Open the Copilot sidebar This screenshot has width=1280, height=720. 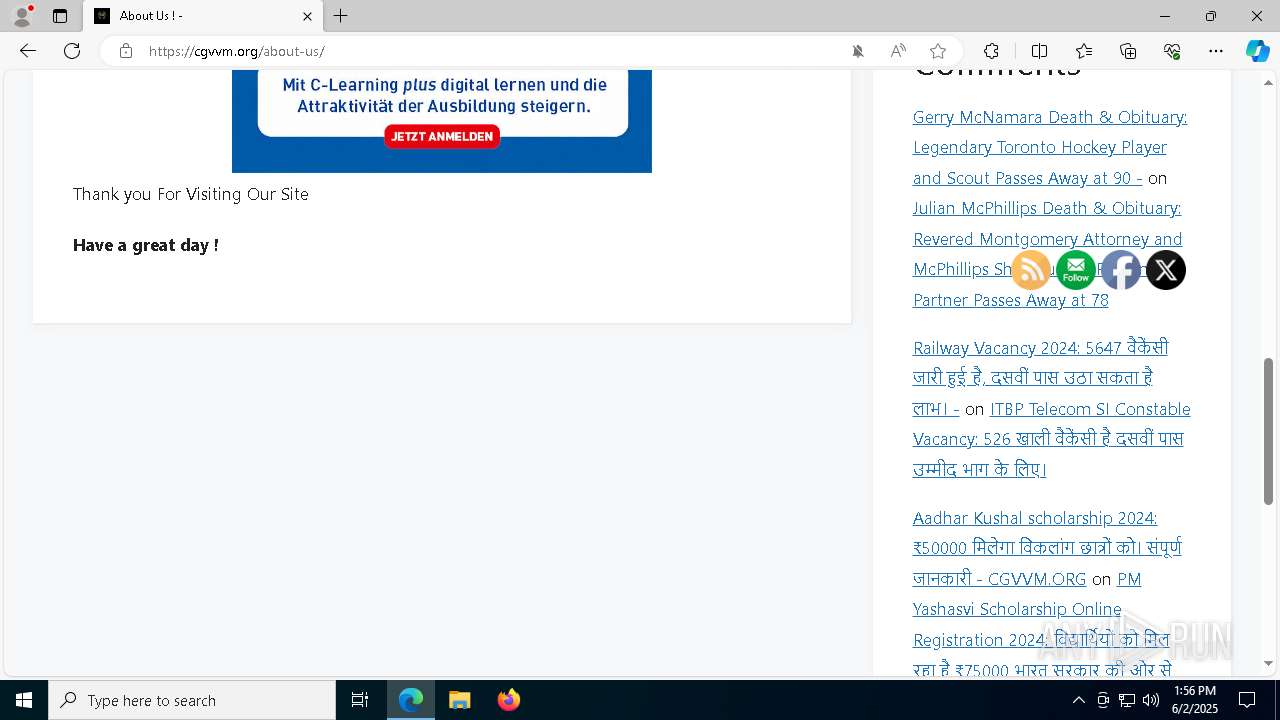(x=1257, y=51)
